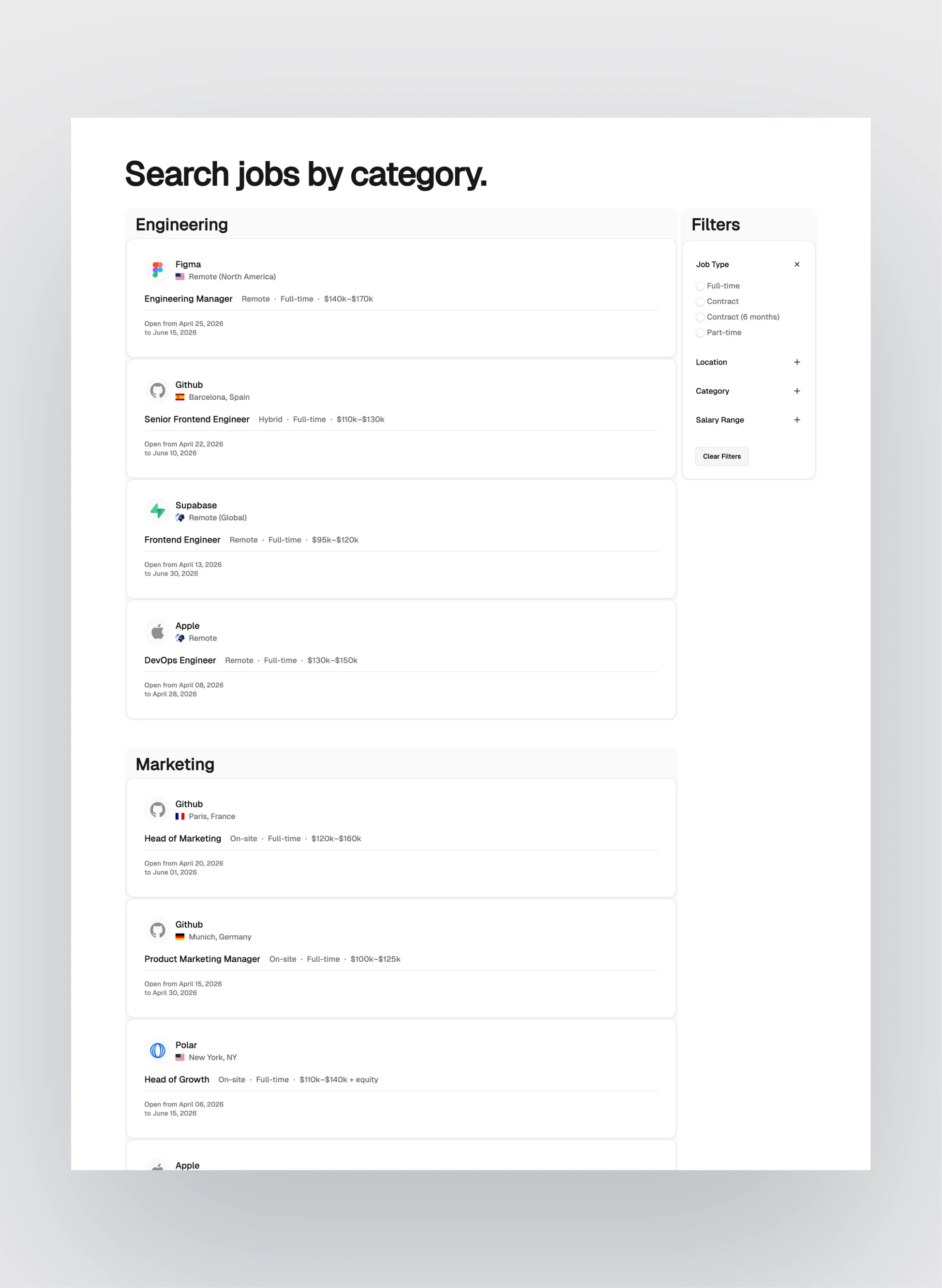
Task: Click the Github logo on Paris job card
Action: click(x=157, y=809)
